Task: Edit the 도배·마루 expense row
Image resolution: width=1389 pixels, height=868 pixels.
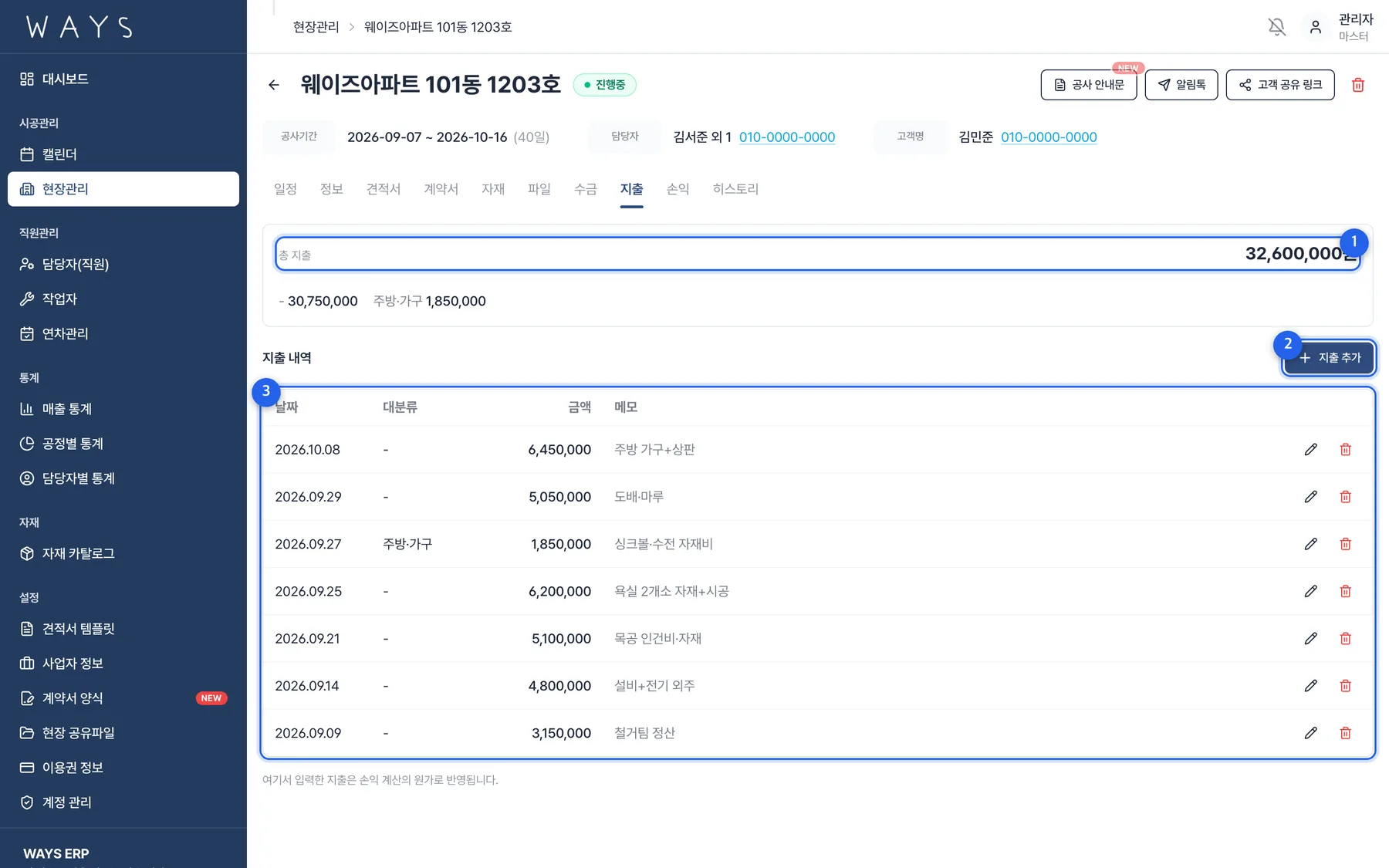Action: click(1310, 497)
